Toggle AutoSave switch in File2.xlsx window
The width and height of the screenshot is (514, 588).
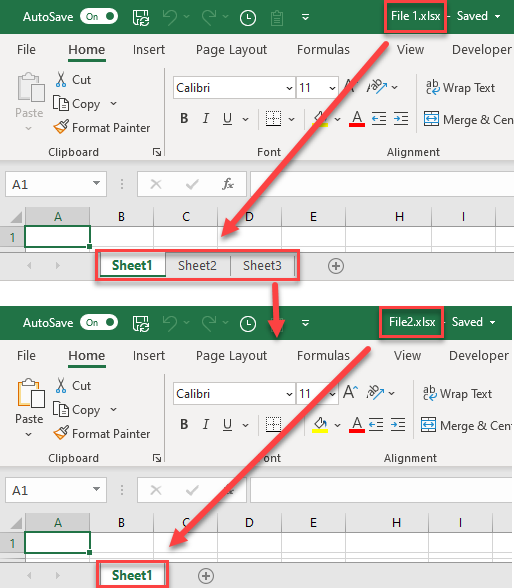[x=99, y=322]
